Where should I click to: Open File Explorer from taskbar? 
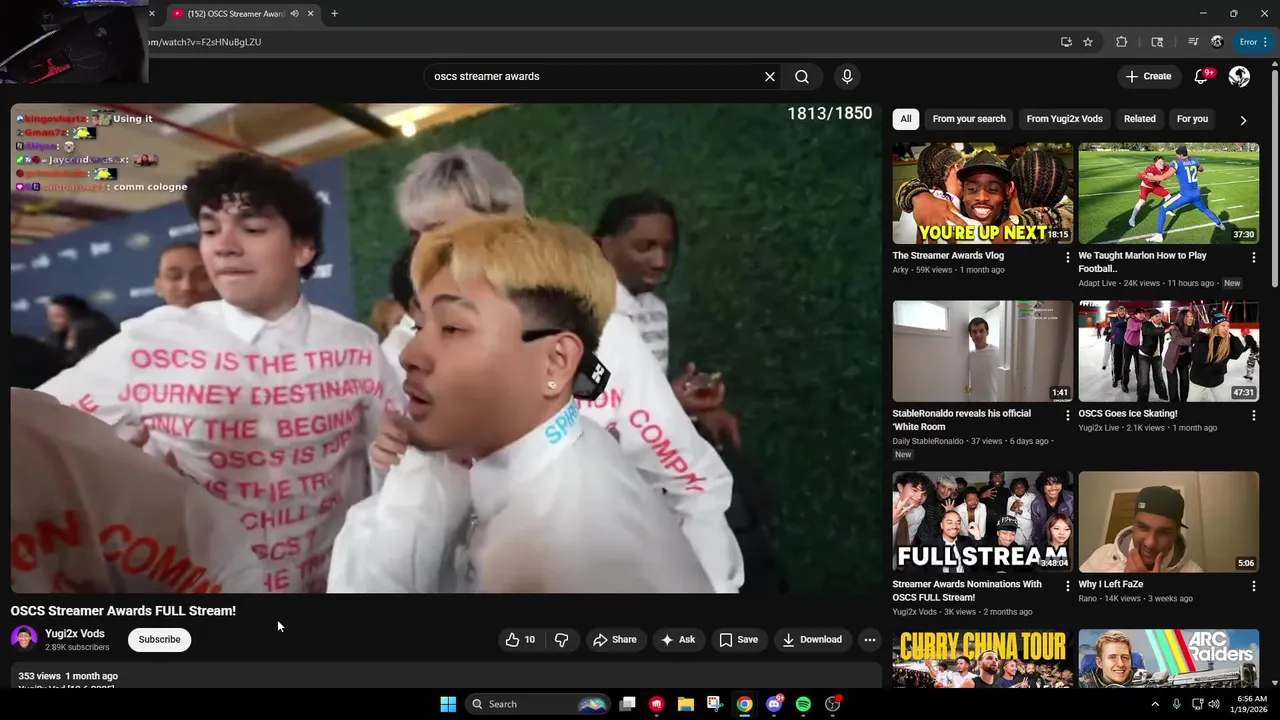coord(686,704)
